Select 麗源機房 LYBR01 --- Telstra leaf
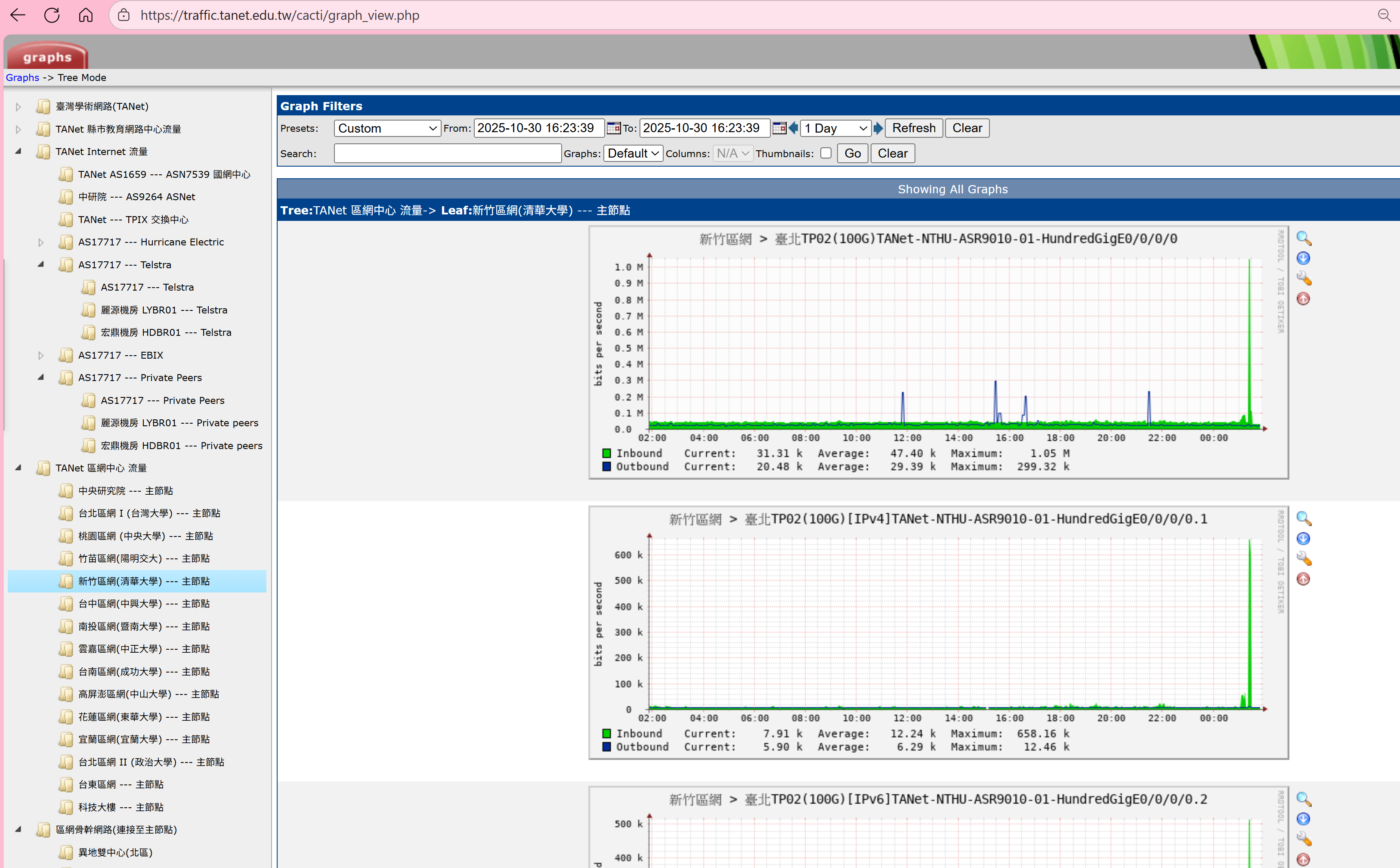The image size is (1400, 868). point(164,310)
